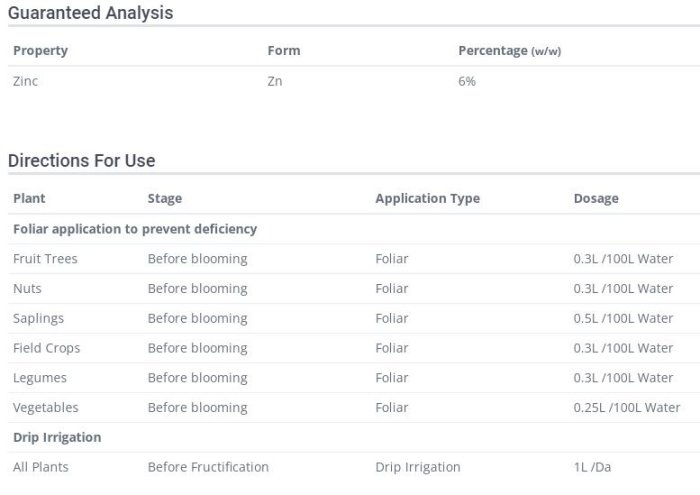Click the Drip Irrigation section row label
The height and width of the screenshot is (495, 700).
pos(57,437)
